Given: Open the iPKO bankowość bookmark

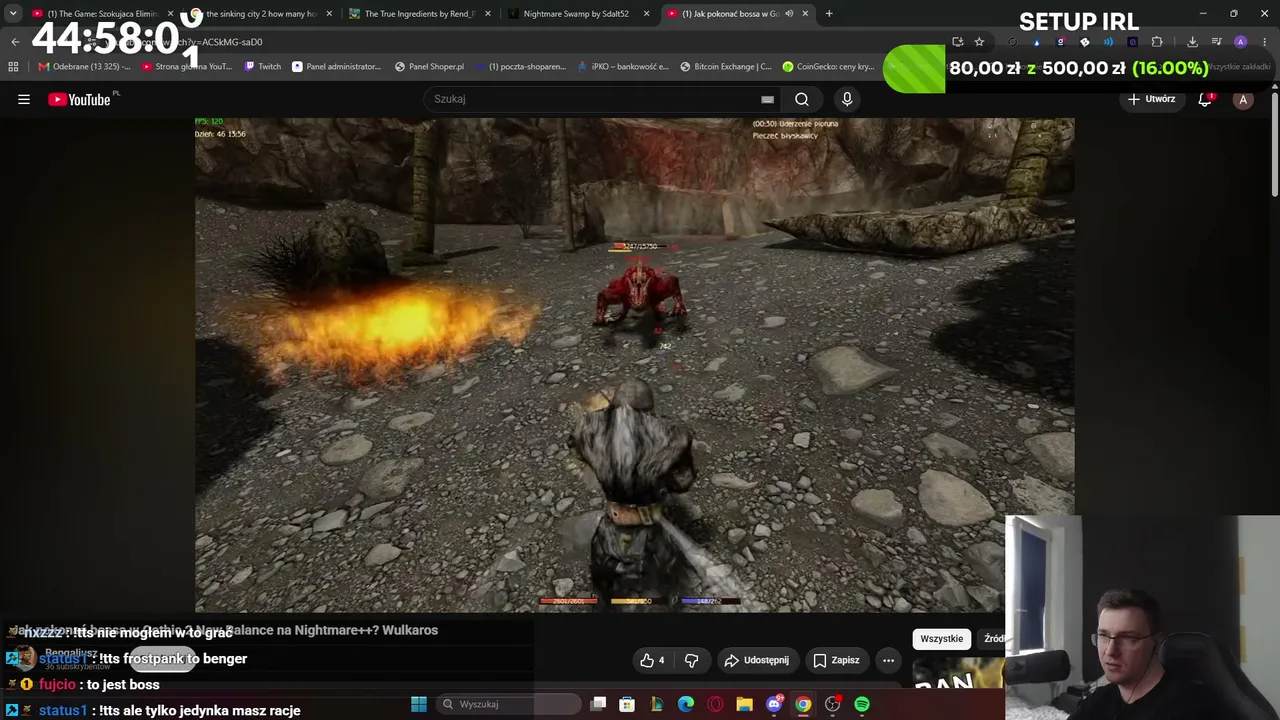Looking at the screenshot, I should [623, 67].
